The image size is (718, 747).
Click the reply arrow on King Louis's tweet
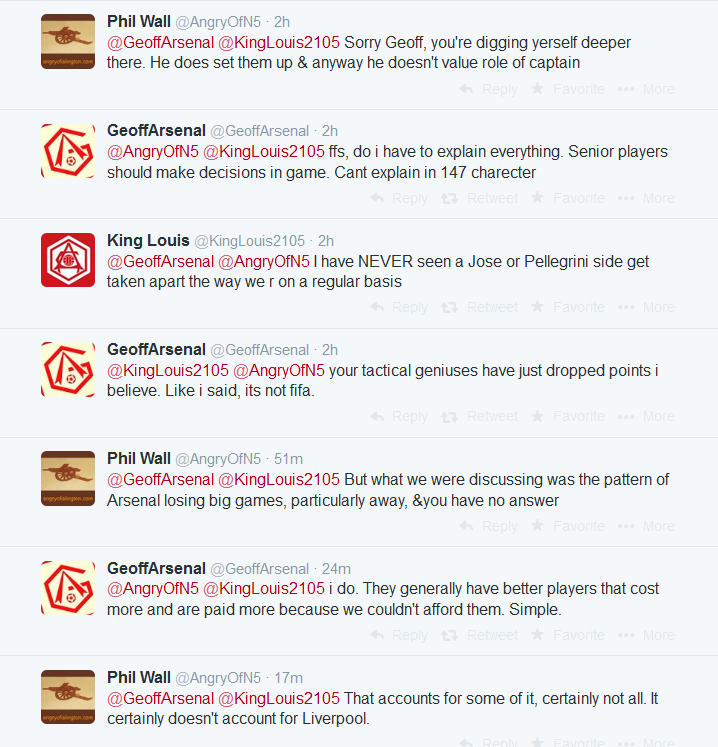click(378, 308)
